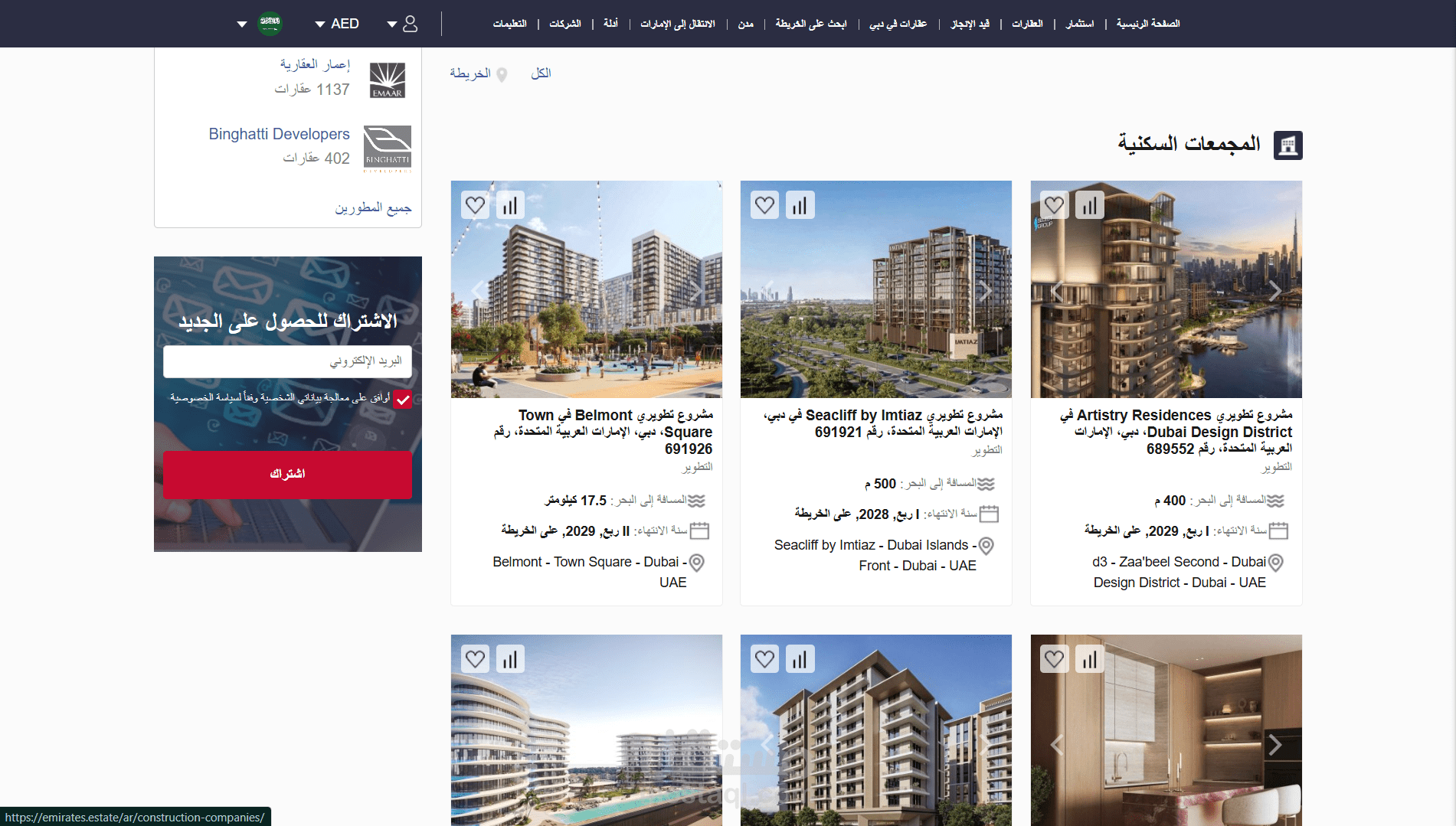The width and height of the screenshot is (1456, 826).
Task: Uncheck the privacy policy consent checkbox
Action: pyautogui.click(x=403, y=399)
